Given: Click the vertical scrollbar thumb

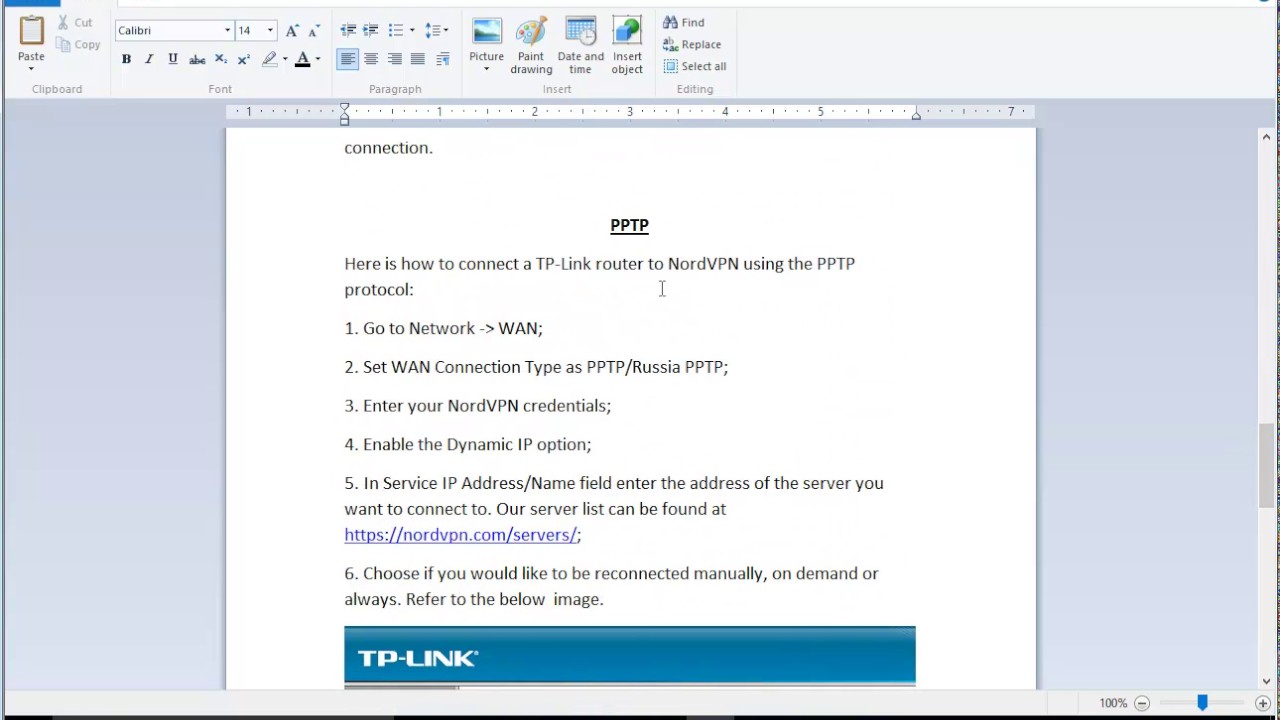Looking at the screenshot, I should point(1266,465).
